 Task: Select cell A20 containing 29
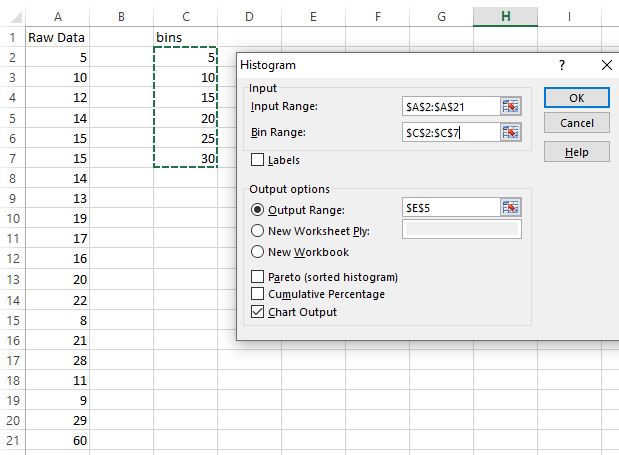58,420
